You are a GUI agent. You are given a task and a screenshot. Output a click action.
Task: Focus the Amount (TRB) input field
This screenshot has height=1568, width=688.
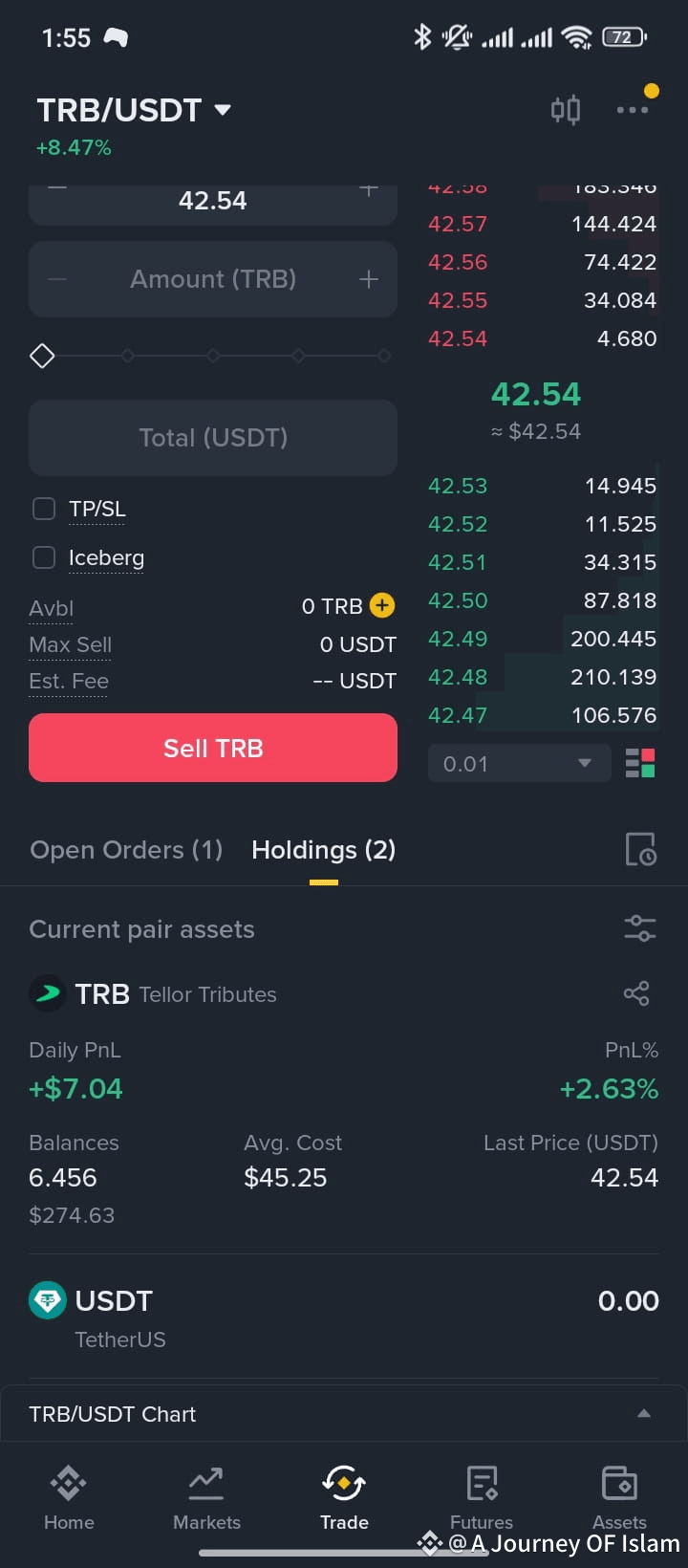(213, 279)
